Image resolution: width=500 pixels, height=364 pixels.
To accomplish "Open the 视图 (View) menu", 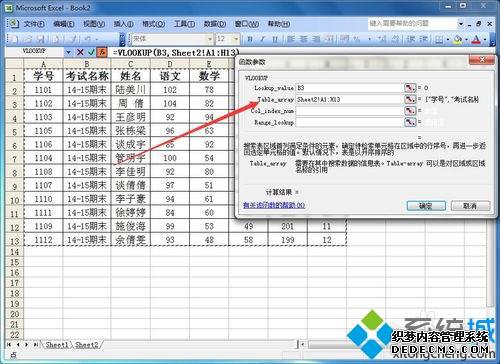I will tap(94, 24).
